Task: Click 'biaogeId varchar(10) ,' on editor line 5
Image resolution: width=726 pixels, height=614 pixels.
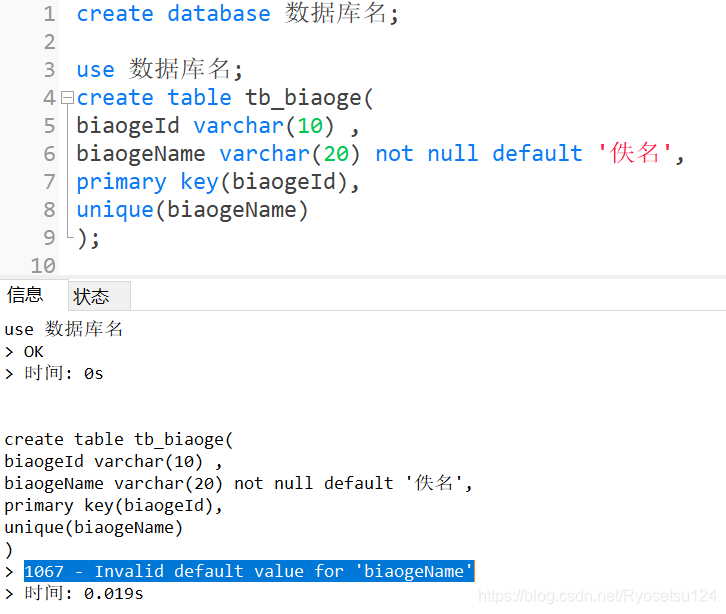Action: (218, 126)
